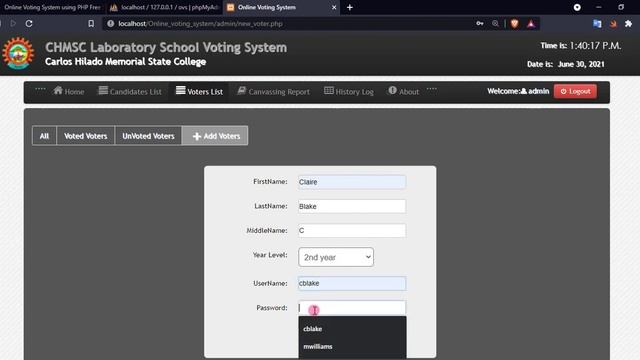Screen dimensions: 640x360
Task: Click the site info icon in address bar
Action: [110, 24]
